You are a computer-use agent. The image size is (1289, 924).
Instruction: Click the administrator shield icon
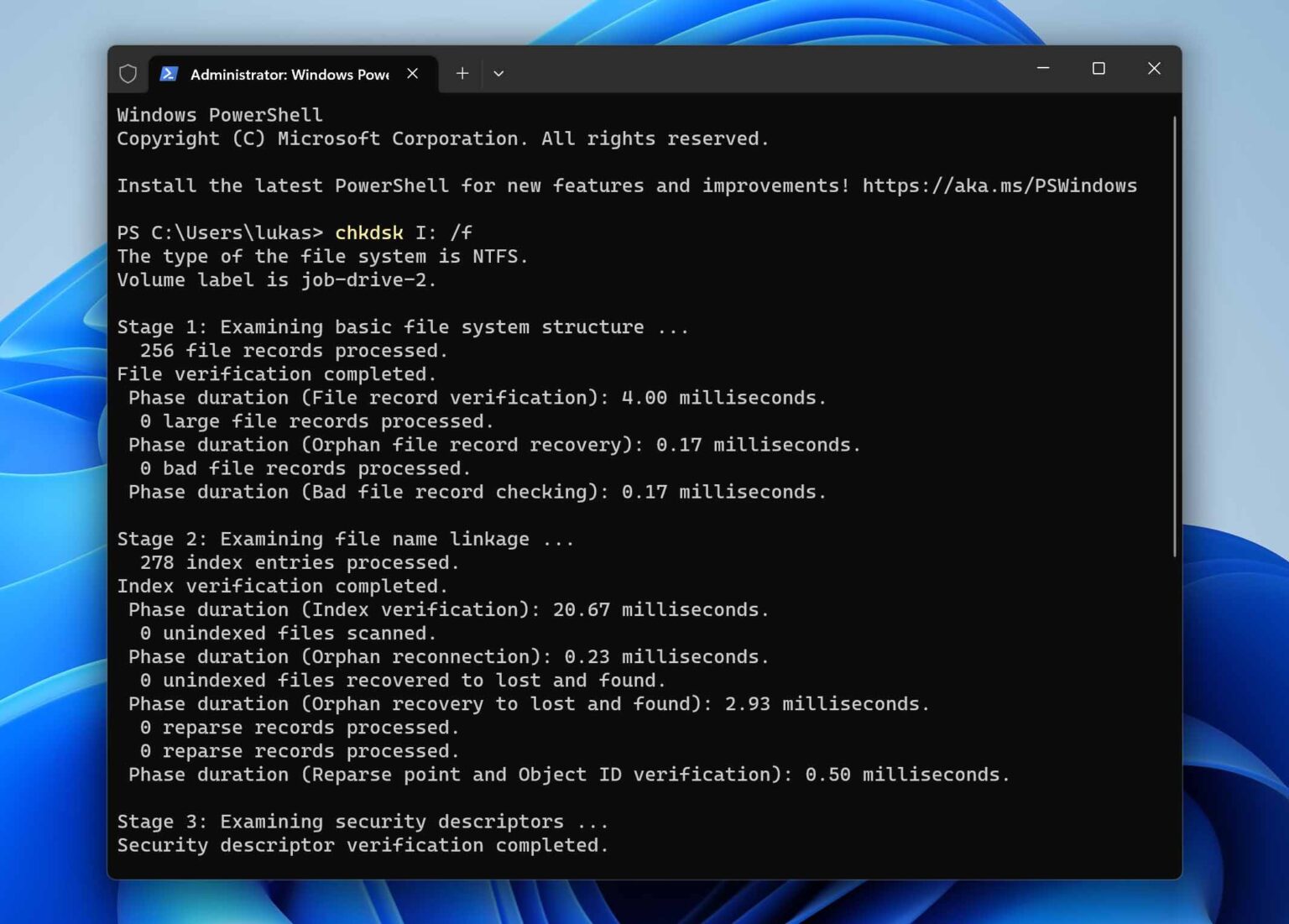point(128,74)
